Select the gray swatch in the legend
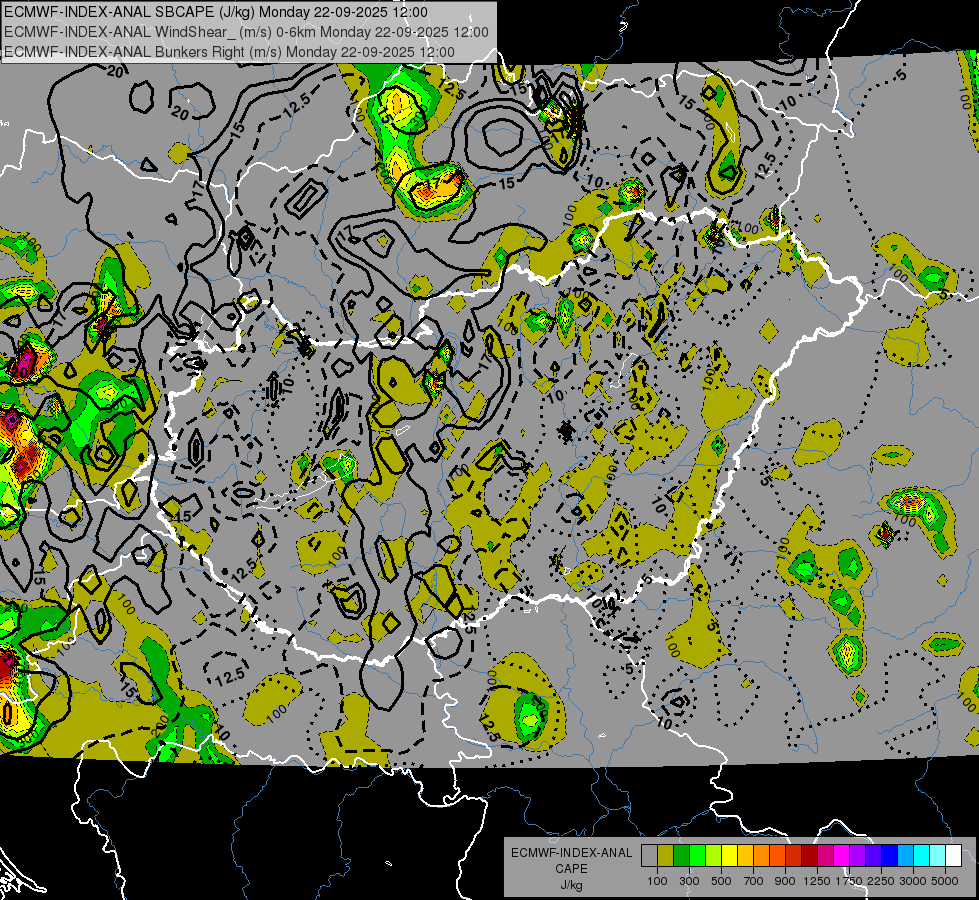The height and width of the screenshot is (900, 979). coord(649,856)
